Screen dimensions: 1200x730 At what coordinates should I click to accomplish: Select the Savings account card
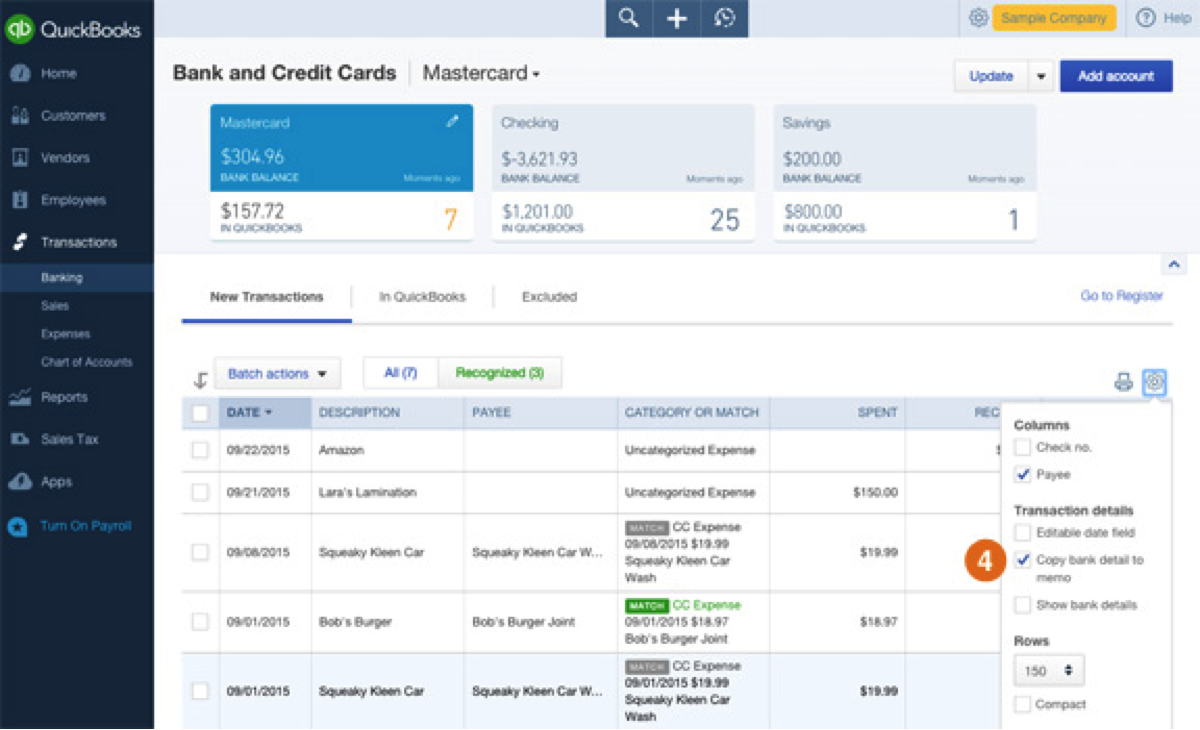tap(905, 172)
